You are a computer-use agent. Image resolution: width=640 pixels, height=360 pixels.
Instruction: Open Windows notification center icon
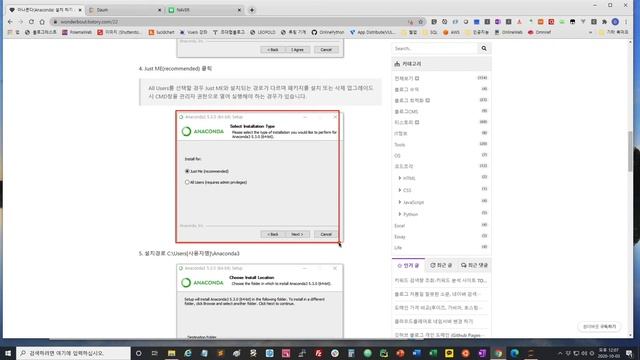point(629,353)
